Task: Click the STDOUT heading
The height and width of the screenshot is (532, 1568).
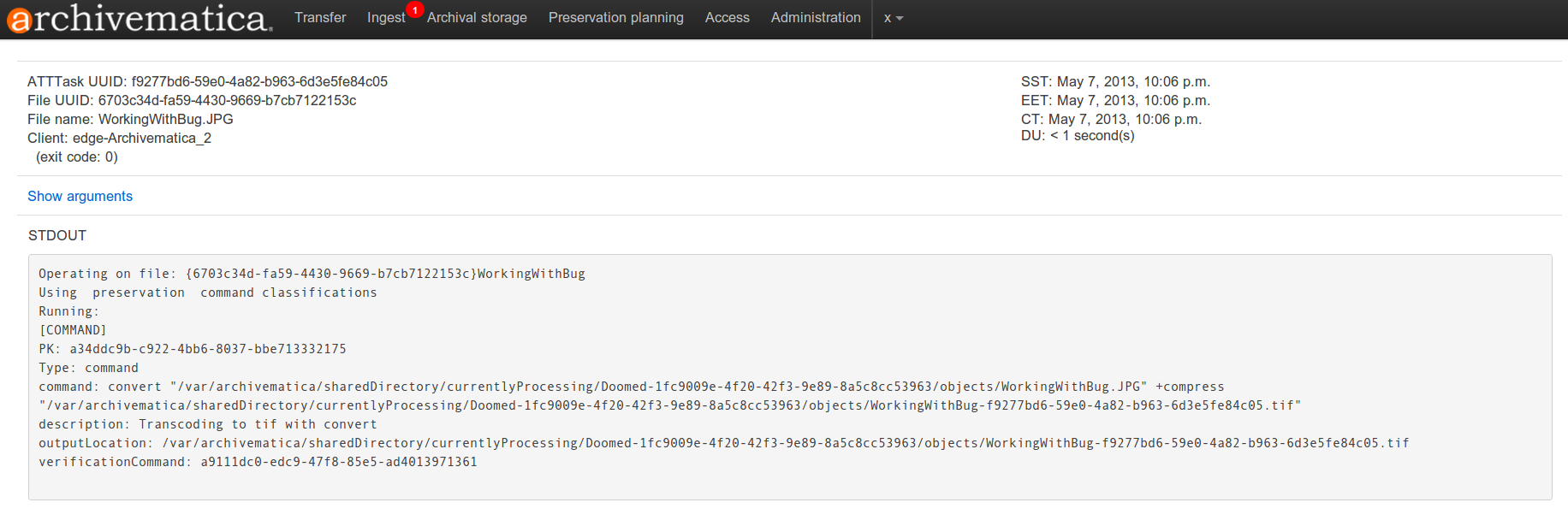Action: point(57,236)
